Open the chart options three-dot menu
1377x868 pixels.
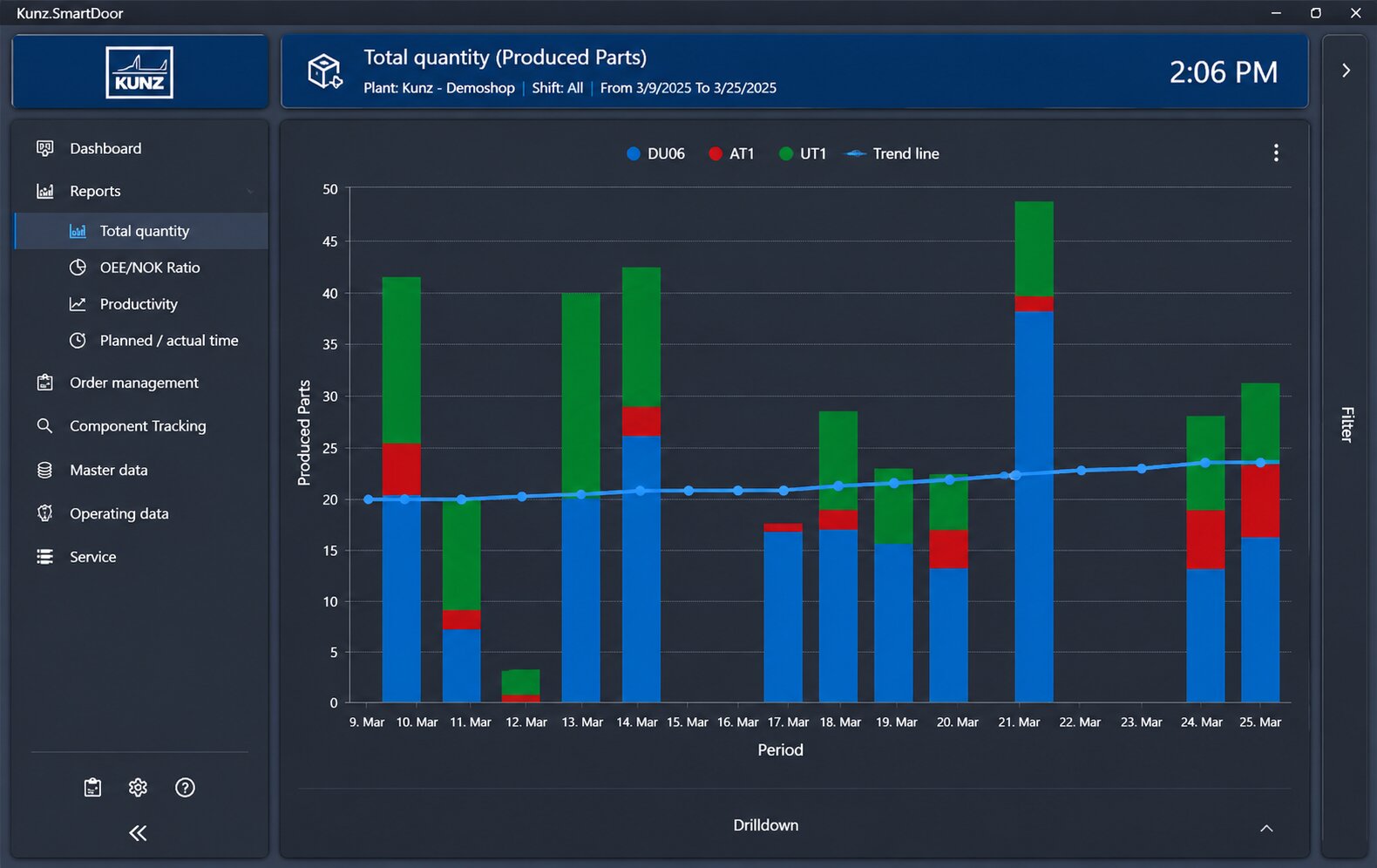tap(1276, 153)
